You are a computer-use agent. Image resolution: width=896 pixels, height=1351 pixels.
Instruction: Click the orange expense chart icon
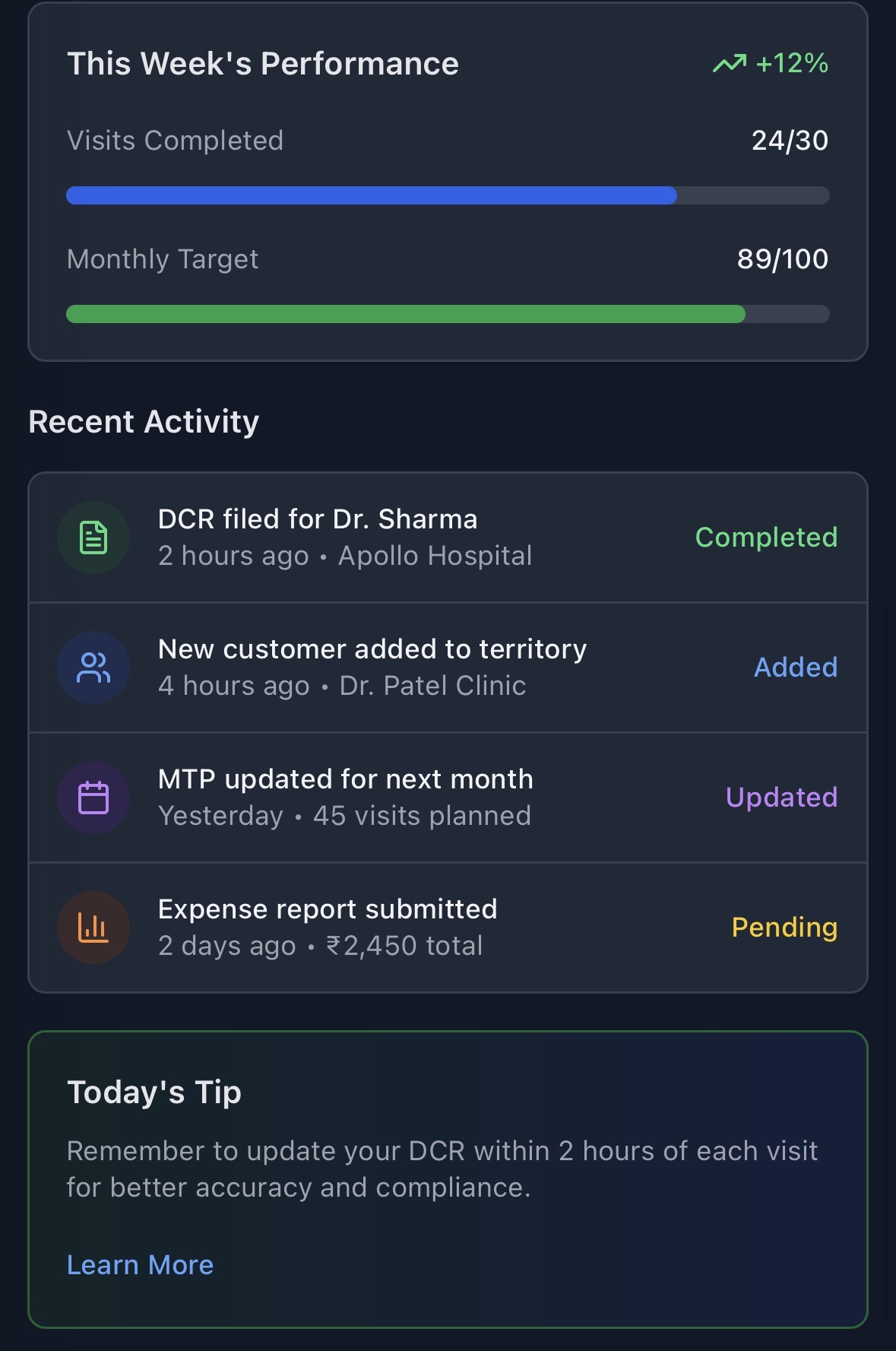93,928
